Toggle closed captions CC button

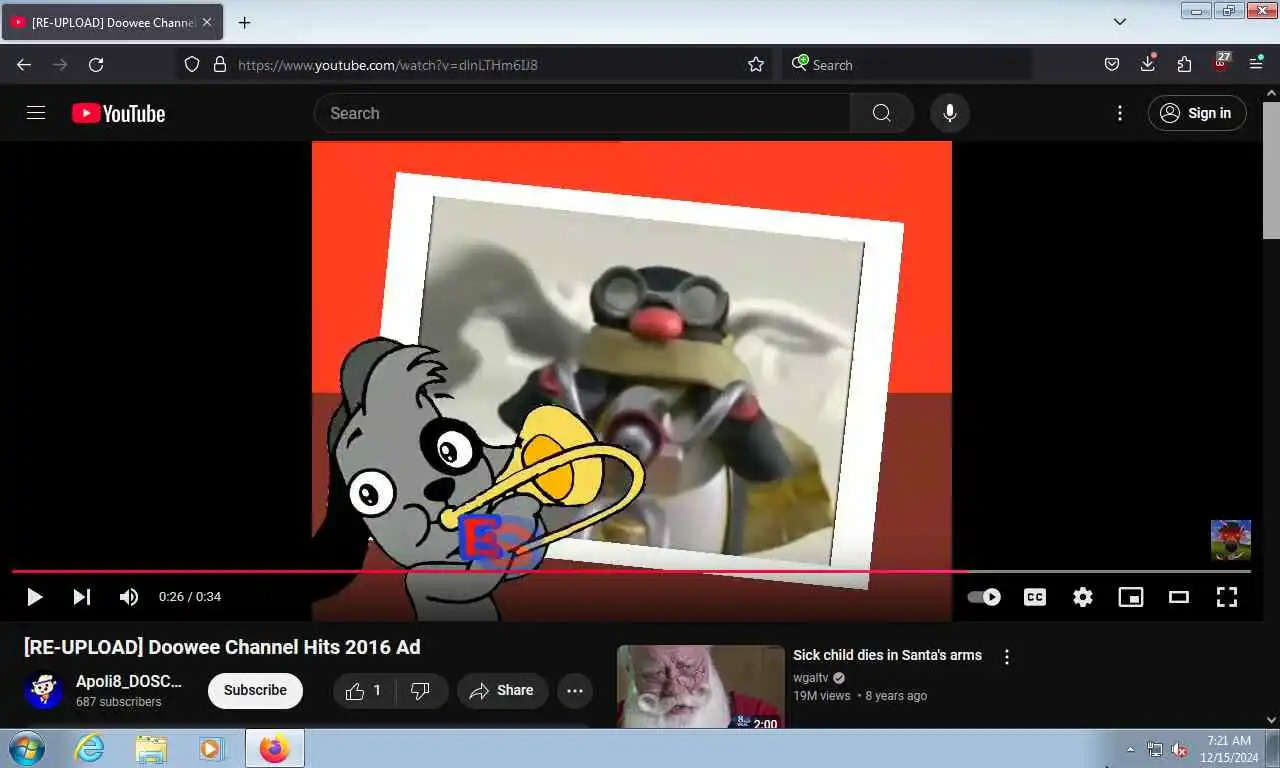(x=1035, y=597)
